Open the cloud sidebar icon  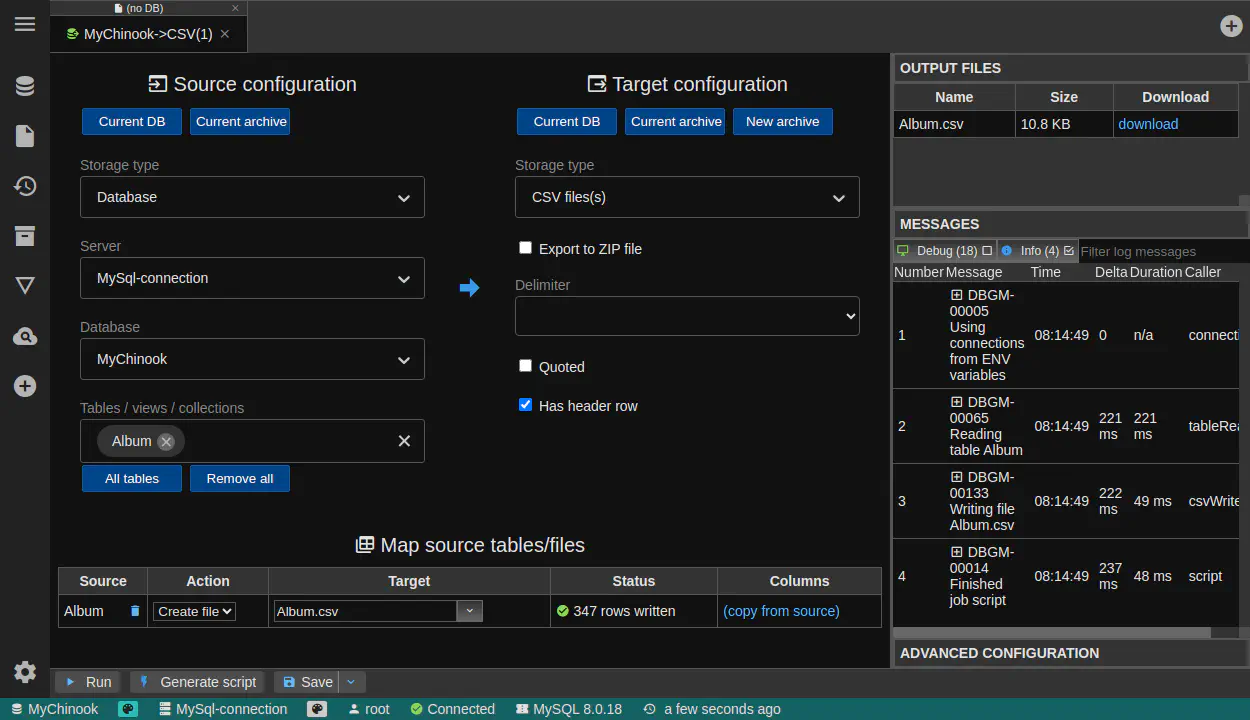[25, 337]
